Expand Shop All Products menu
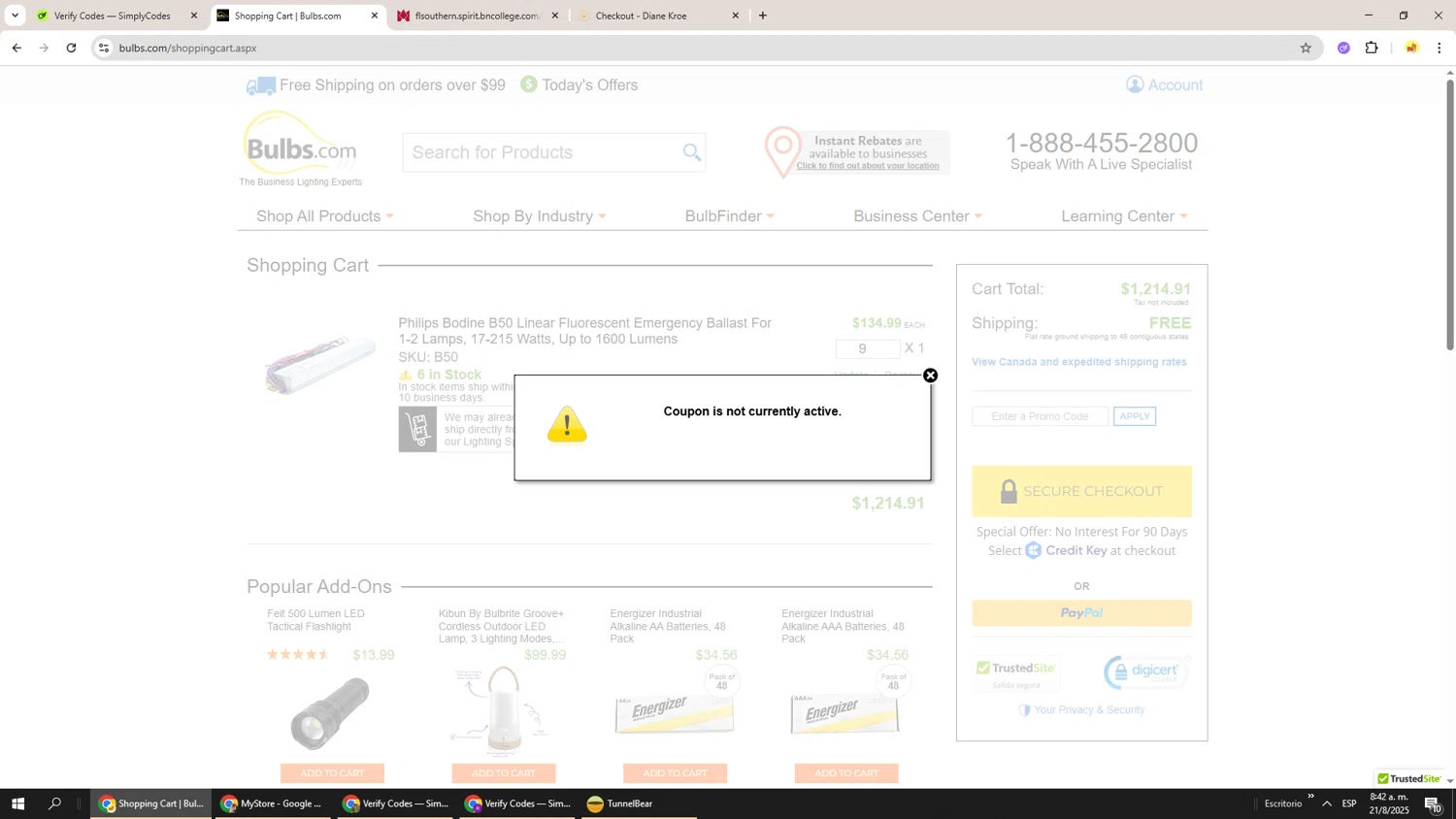The image size is (1456, 819). click(x=325, y=216)
